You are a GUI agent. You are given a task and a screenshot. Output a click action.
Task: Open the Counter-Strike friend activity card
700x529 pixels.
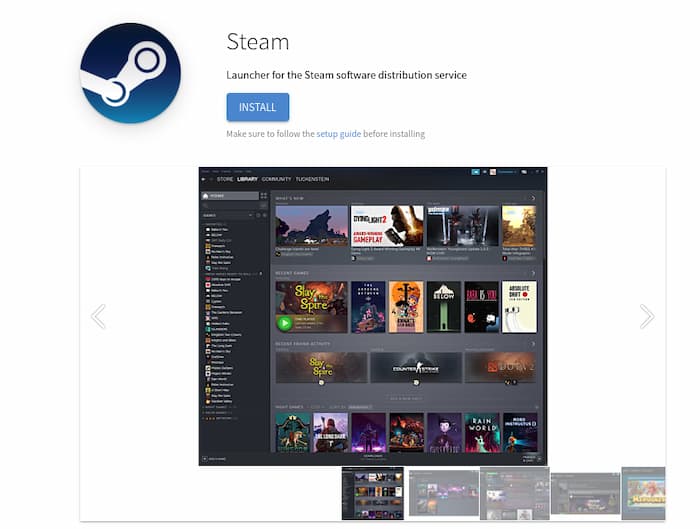click(416, 368)
